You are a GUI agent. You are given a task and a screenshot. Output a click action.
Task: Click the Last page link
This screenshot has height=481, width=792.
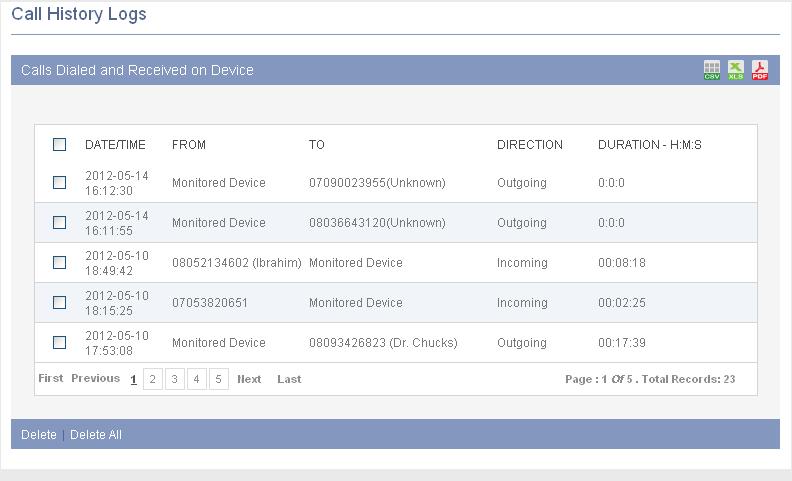point(289,379)
